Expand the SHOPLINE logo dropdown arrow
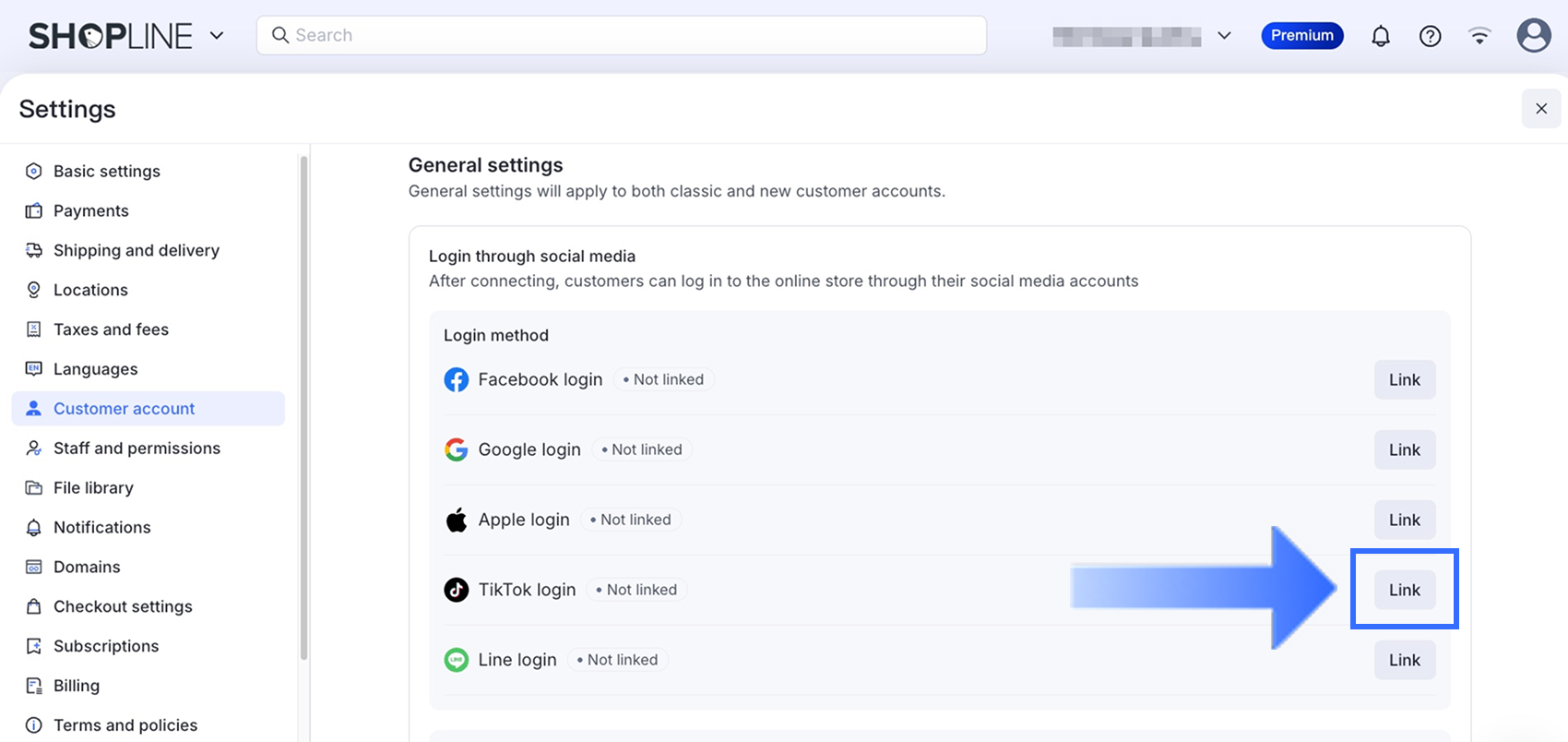This screenshot has height=742, width=1568. point(217,36)
